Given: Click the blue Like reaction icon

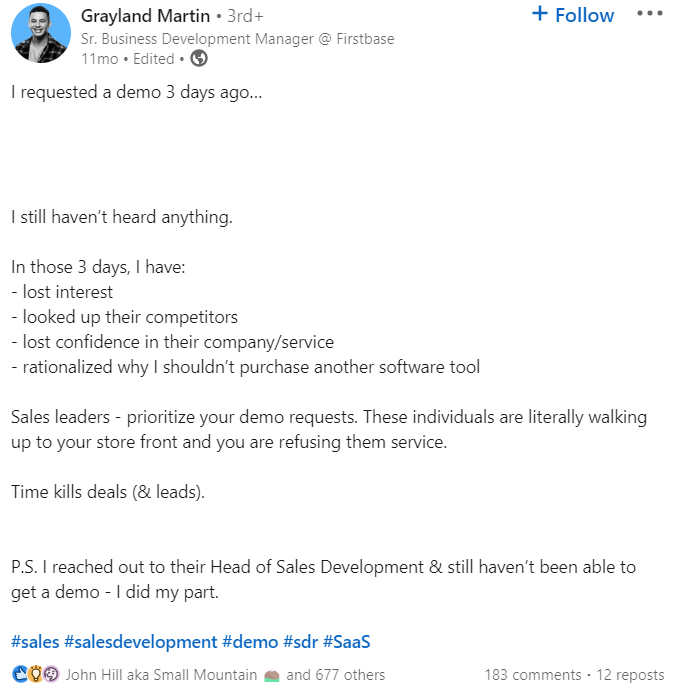Looking at the screenshot, I should coord(20,674).
